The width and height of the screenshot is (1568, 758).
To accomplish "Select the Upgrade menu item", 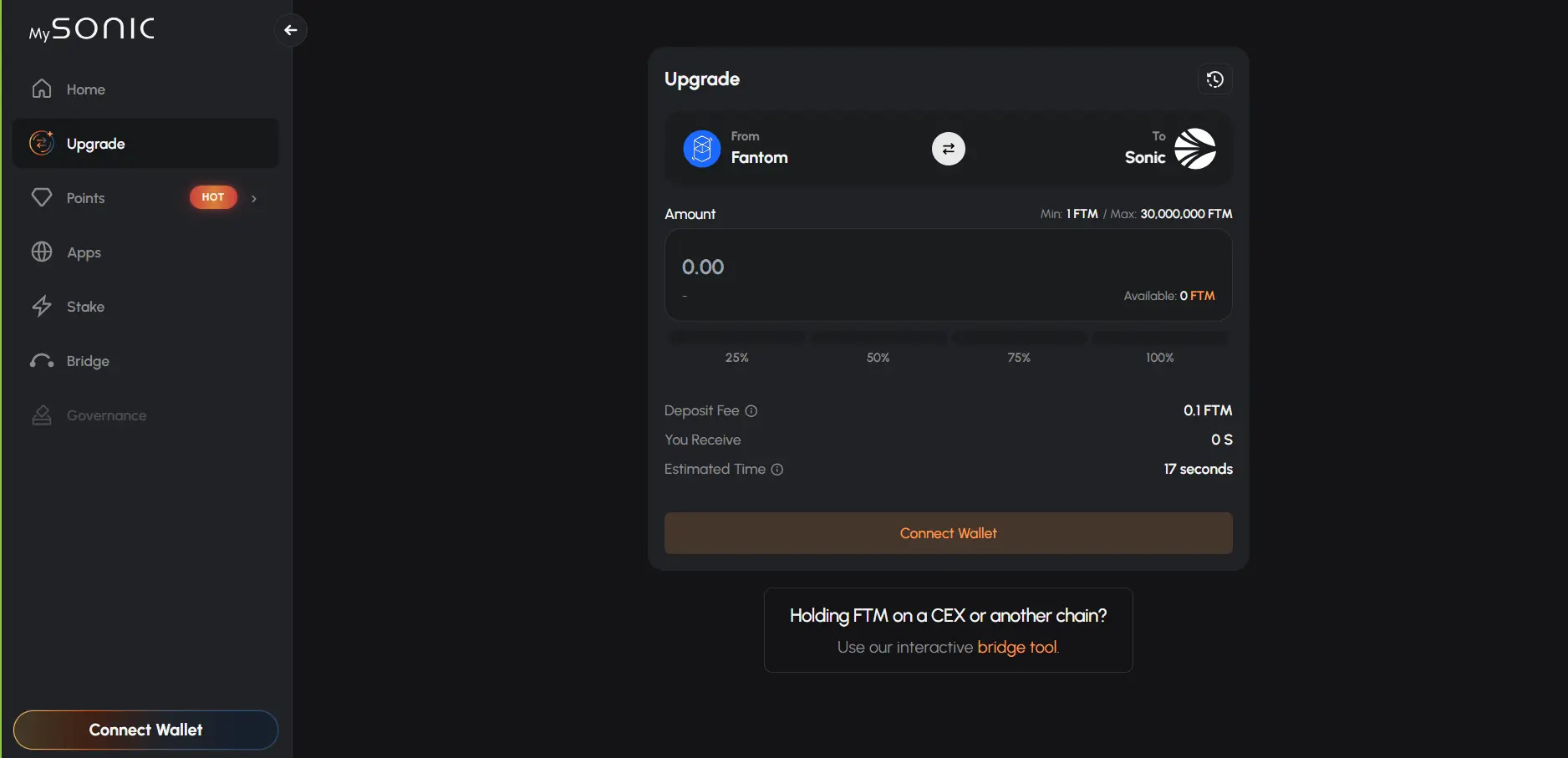I will point(146,144).
